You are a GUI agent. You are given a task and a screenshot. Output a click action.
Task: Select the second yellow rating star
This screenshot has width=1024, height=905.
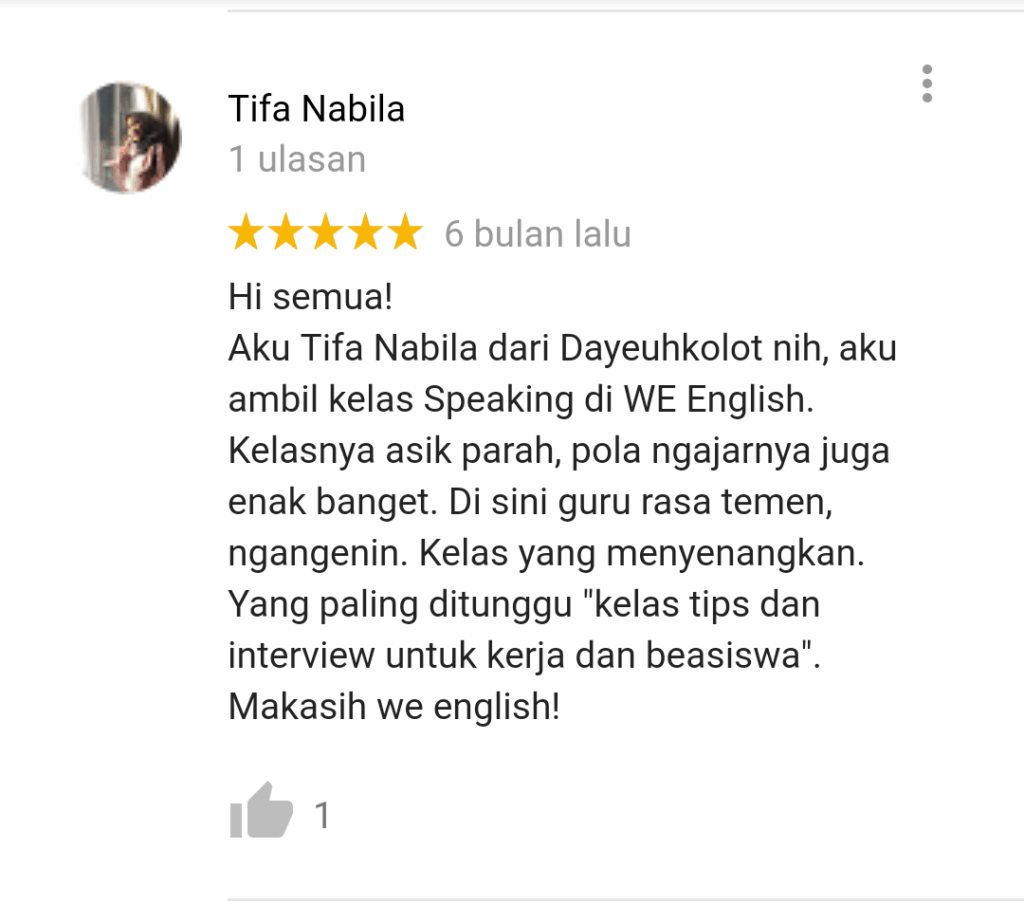point(286,232)
